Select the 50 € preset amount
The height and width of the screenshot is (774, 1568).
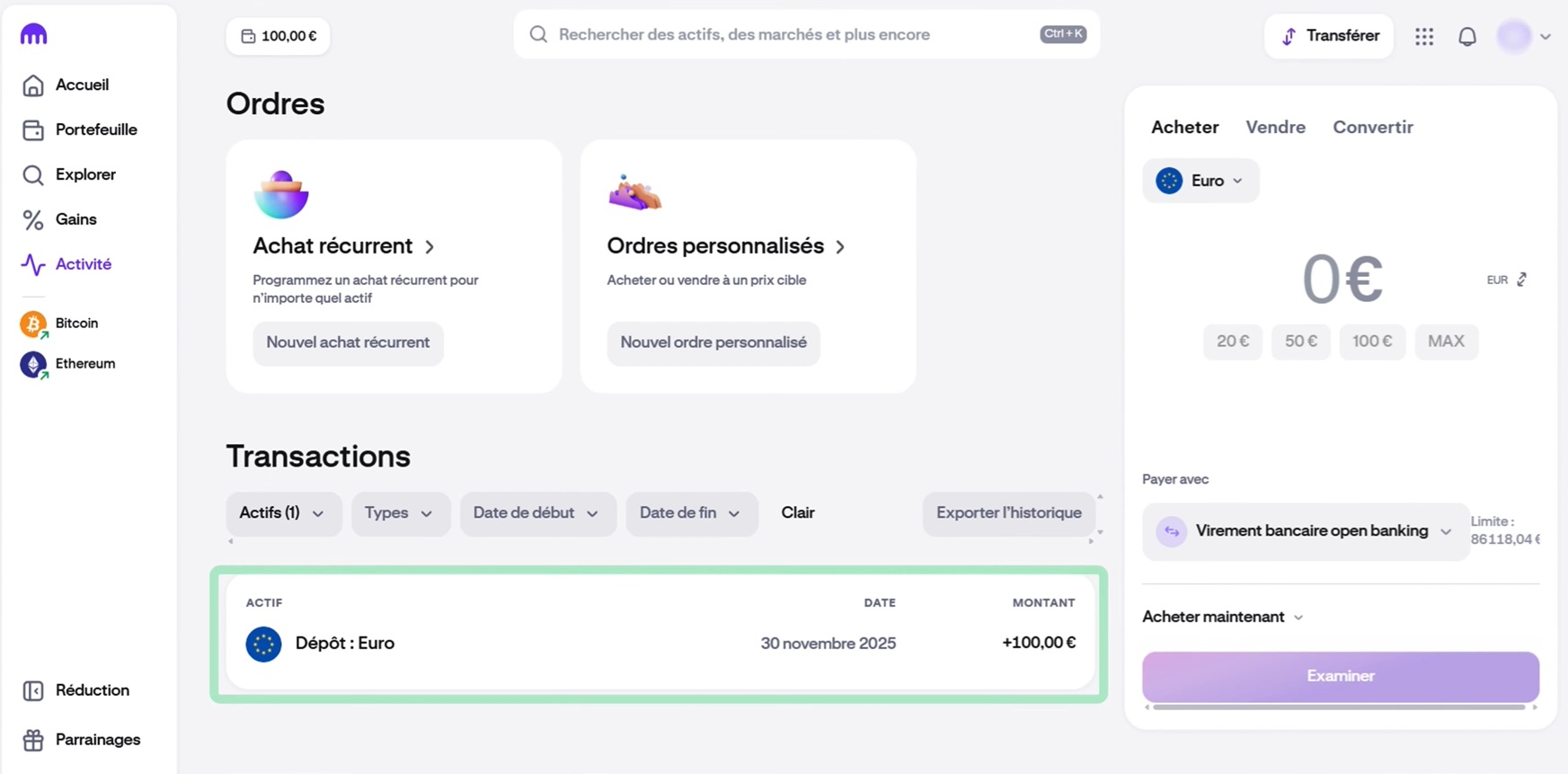(x=1301, y=342)
